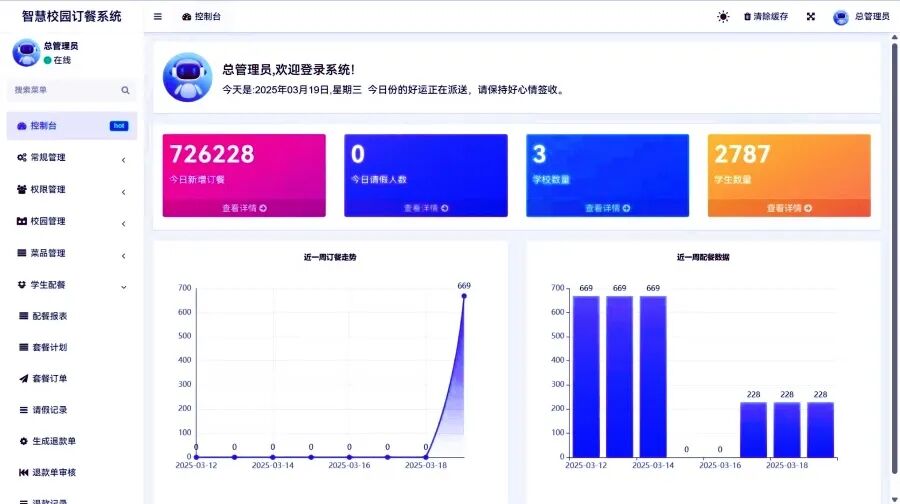Click the 学生配餐 icon

(22, 284)
